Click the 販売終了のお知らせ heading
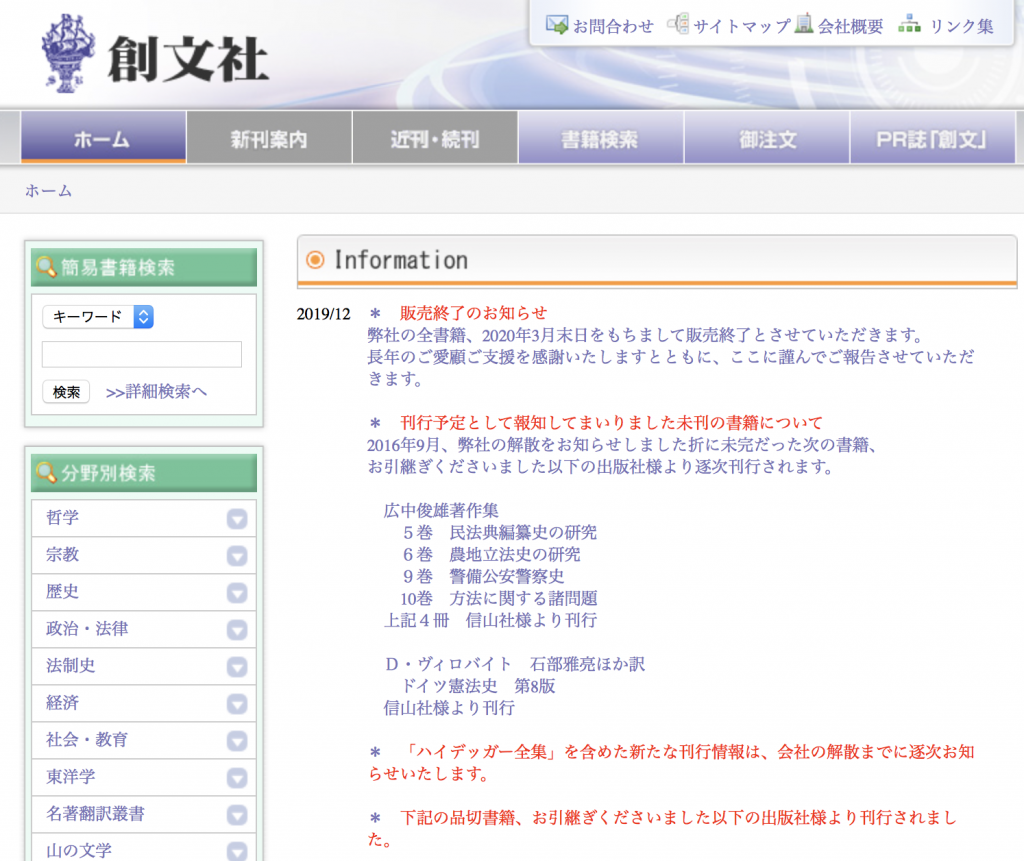 tap(473, 313)
